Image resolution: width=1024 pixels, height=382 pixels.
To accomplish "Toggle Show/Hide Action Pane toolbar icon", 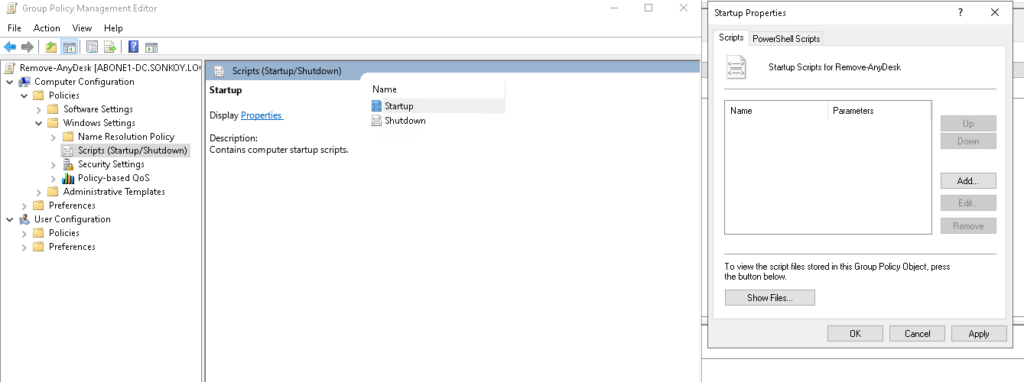I will (x=151, y=47).
